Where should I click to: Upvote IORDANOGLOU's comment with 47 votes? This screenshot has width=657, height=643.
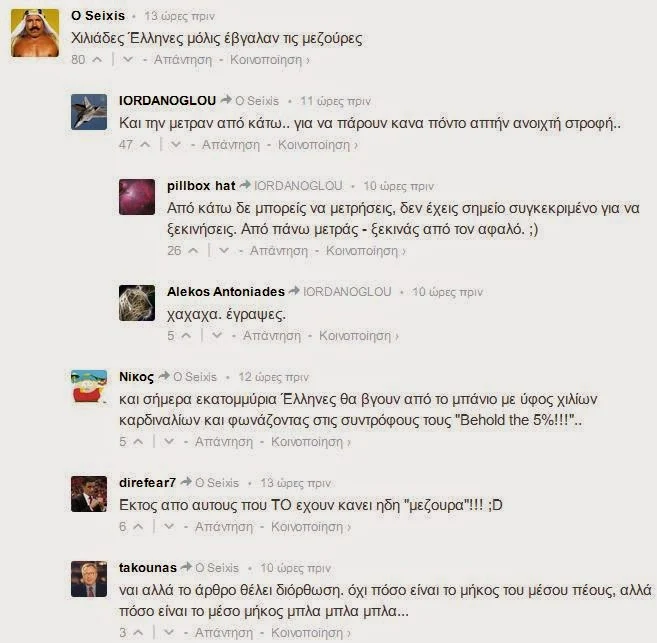coord(145,145)
